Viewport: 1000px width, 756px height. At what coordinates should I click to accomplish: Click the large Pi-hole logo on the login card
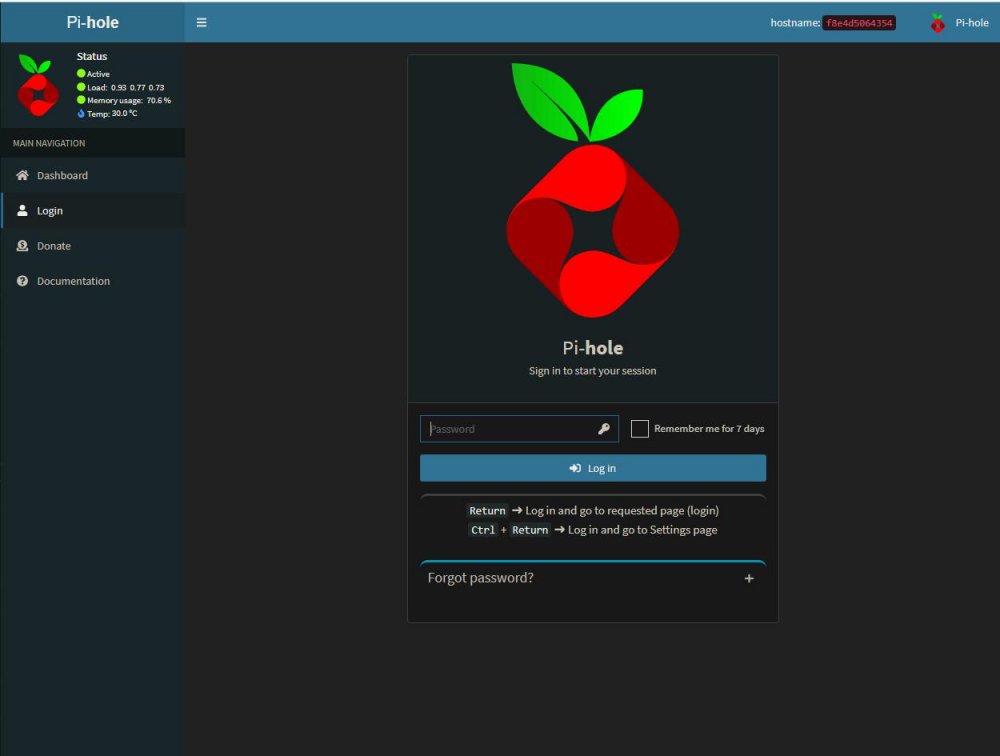tap(592, 190)
